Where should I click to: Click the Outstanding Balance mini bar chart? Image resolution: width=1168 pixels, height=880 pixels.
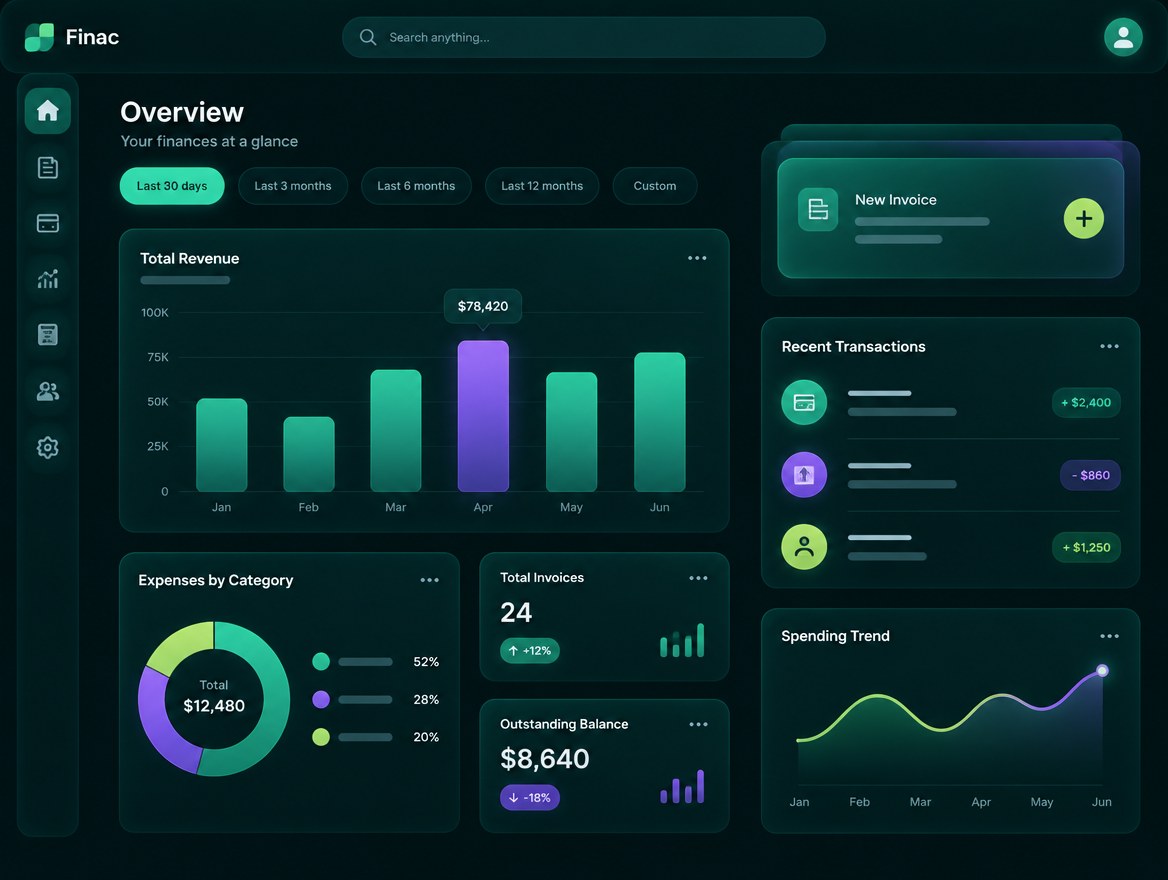coord(682,787)
